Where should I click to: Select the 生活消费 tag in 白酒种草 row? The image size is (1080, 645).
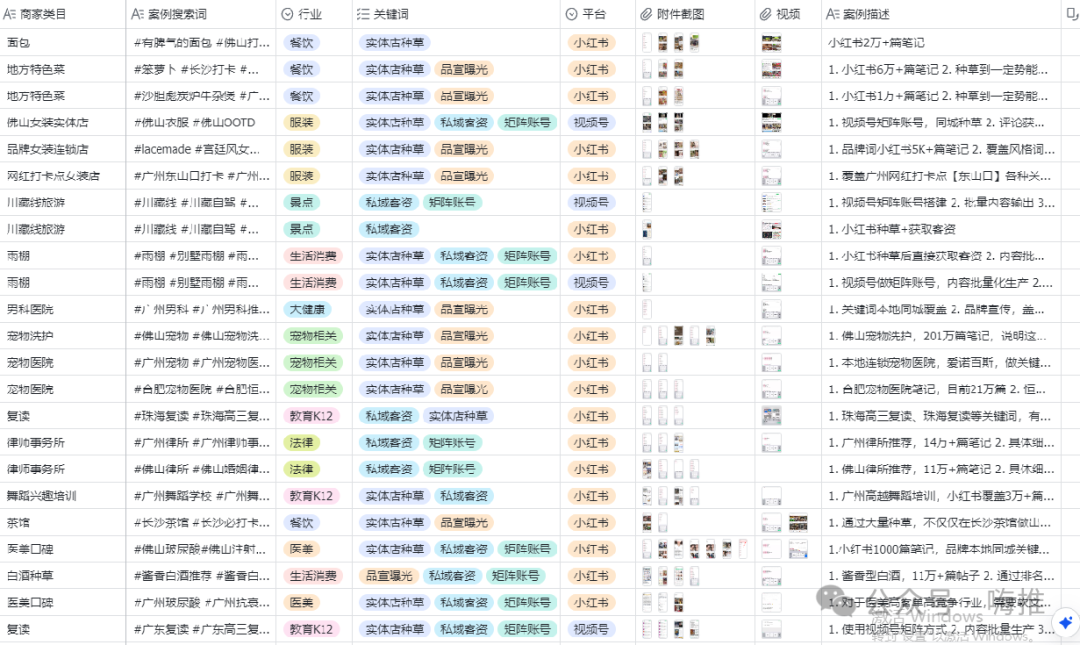[x=313, y=576]
